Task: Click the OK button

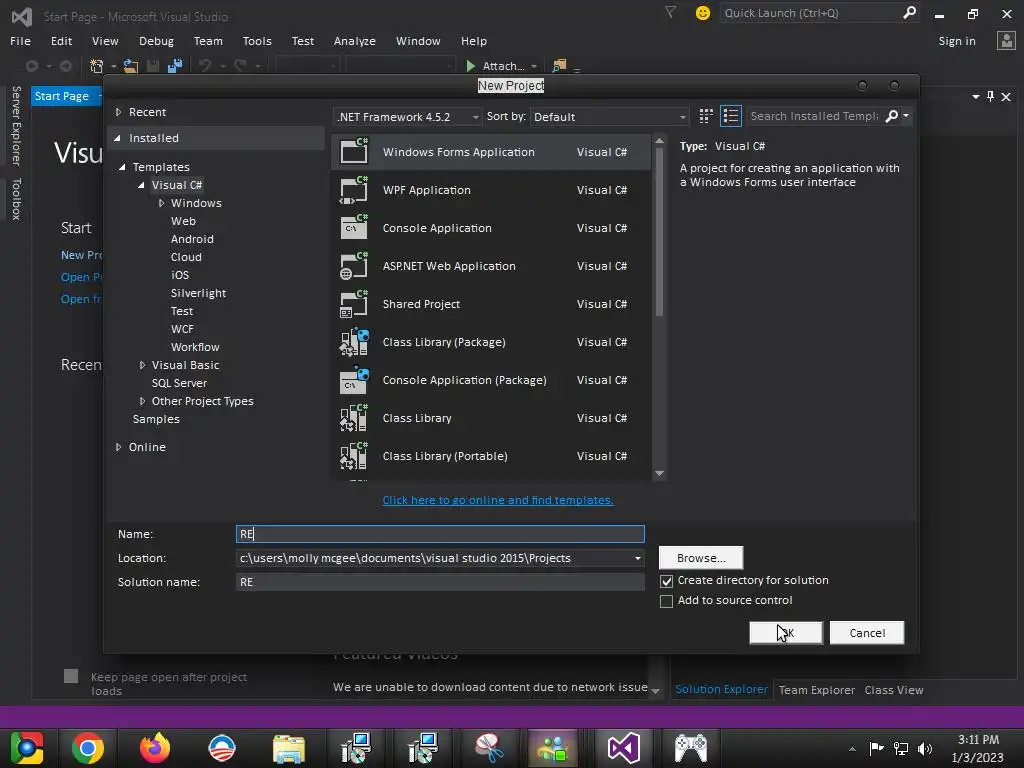Action: [786, 632]
